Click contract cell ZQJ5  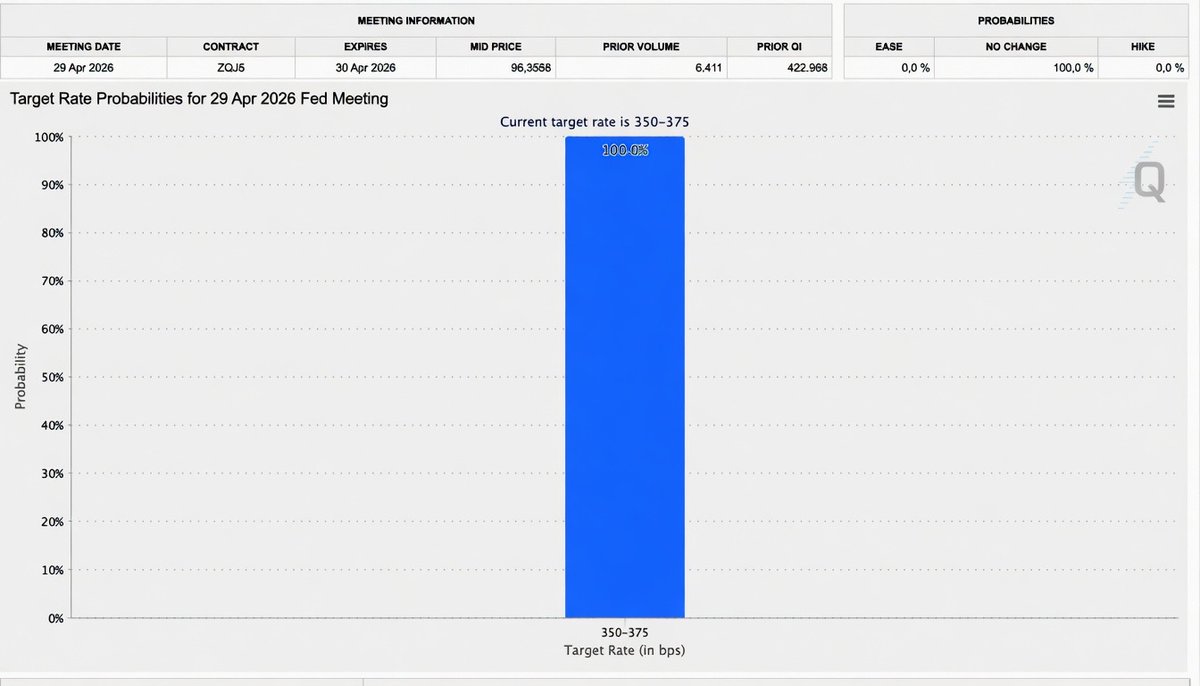(231, 67)
